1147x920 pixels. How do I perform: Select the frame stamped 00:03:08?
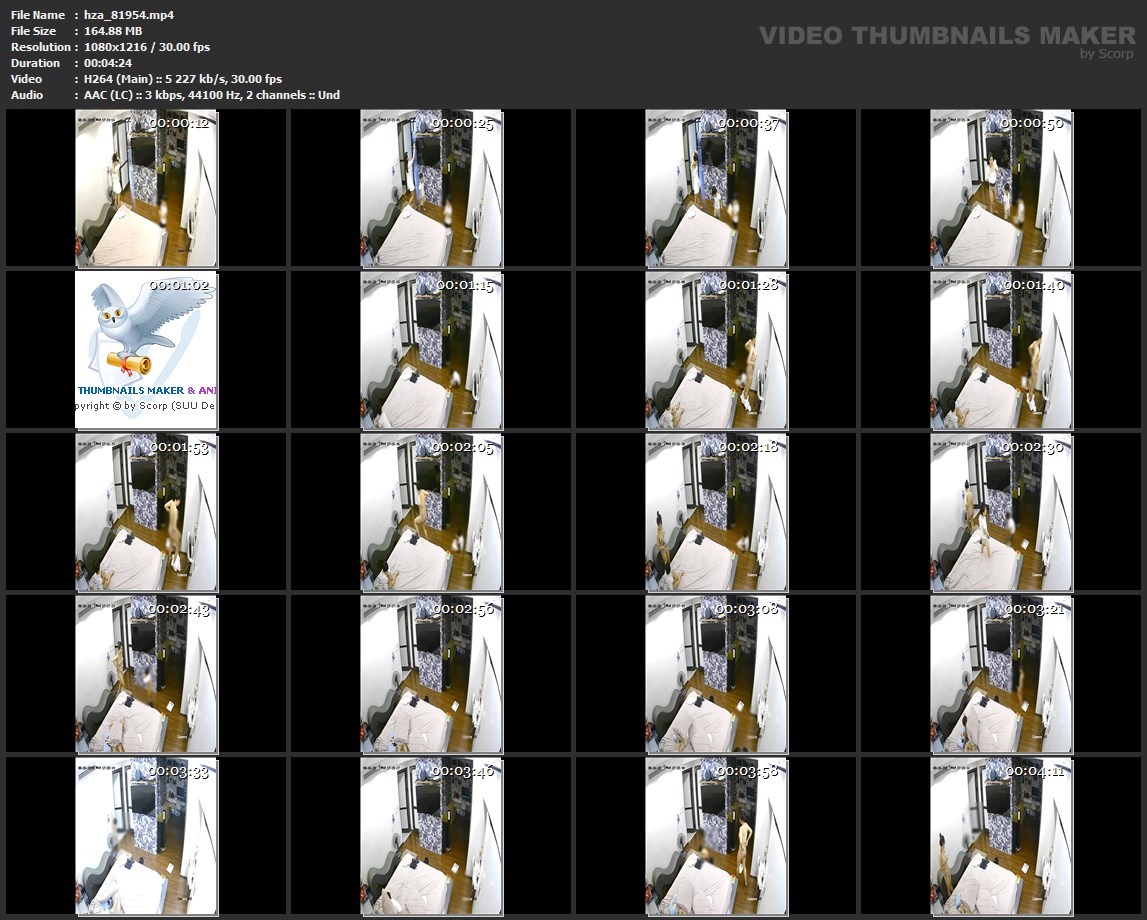click(716, 673)
